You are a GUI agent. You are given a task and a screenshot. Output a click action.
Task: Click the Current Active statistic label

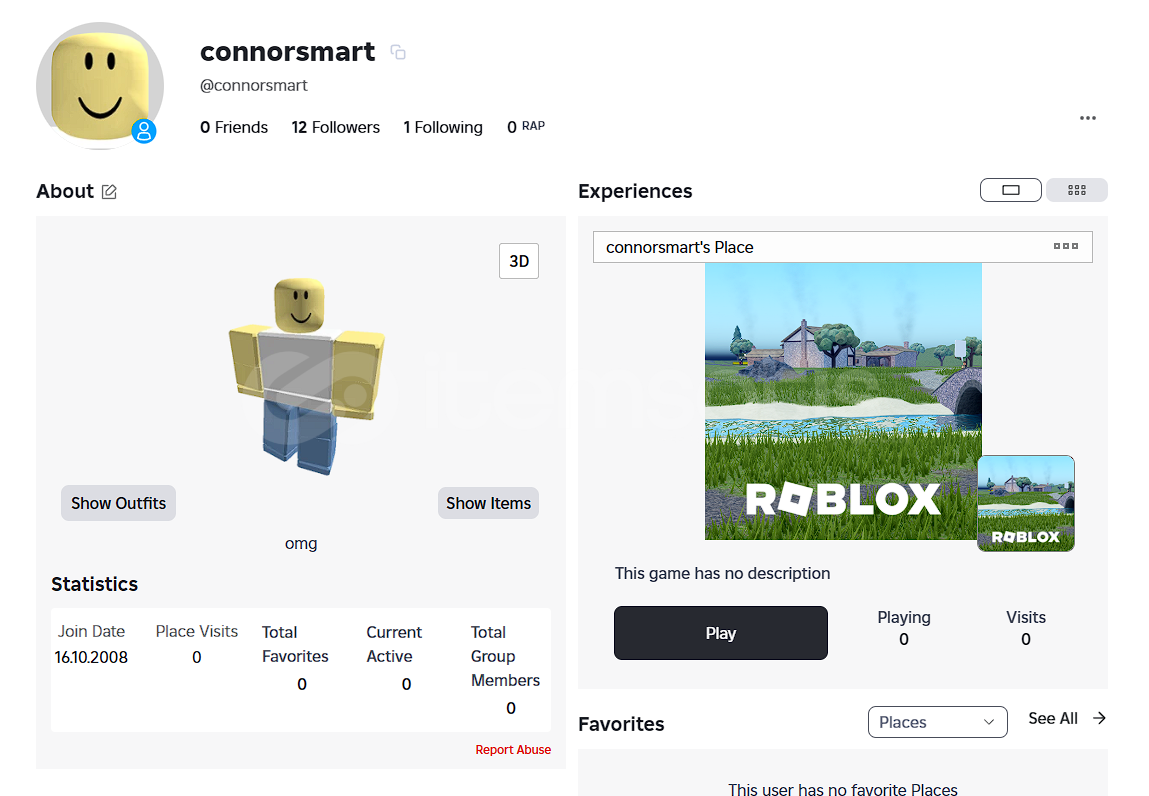[x=394, y=644]
